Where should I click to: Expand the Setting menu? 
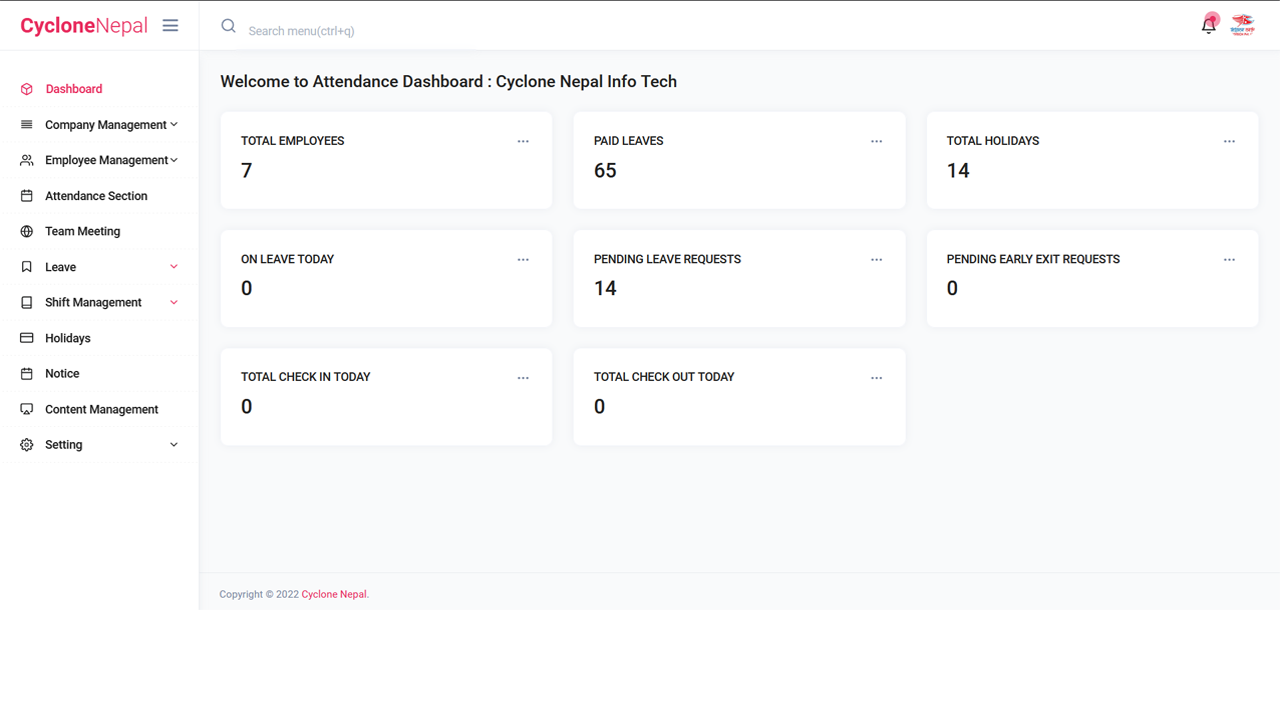coord(63,444)
